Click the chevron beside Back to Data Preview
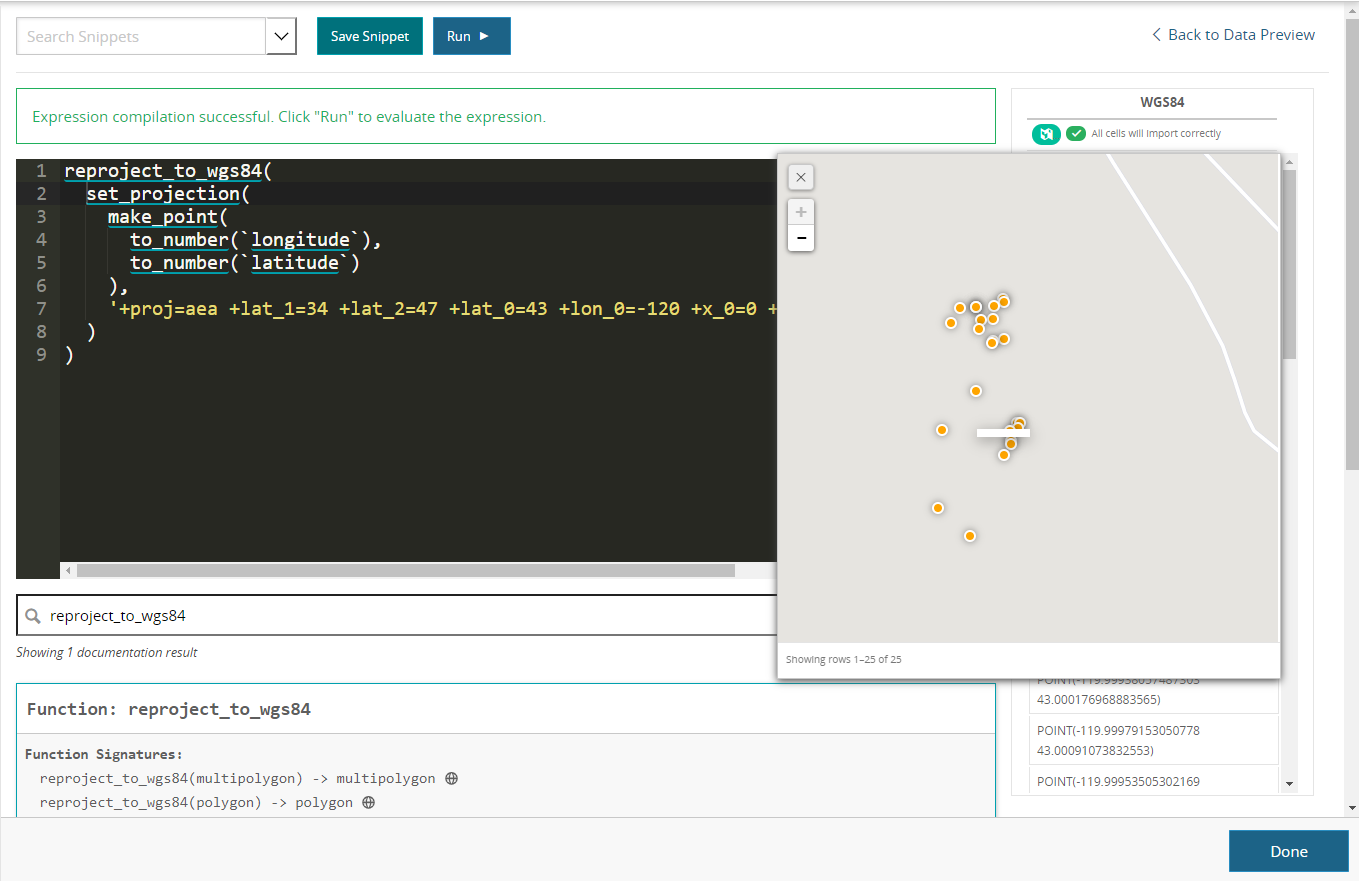Image resolution: width=1359 pixels, height=881 pixels. point(1157,35)
